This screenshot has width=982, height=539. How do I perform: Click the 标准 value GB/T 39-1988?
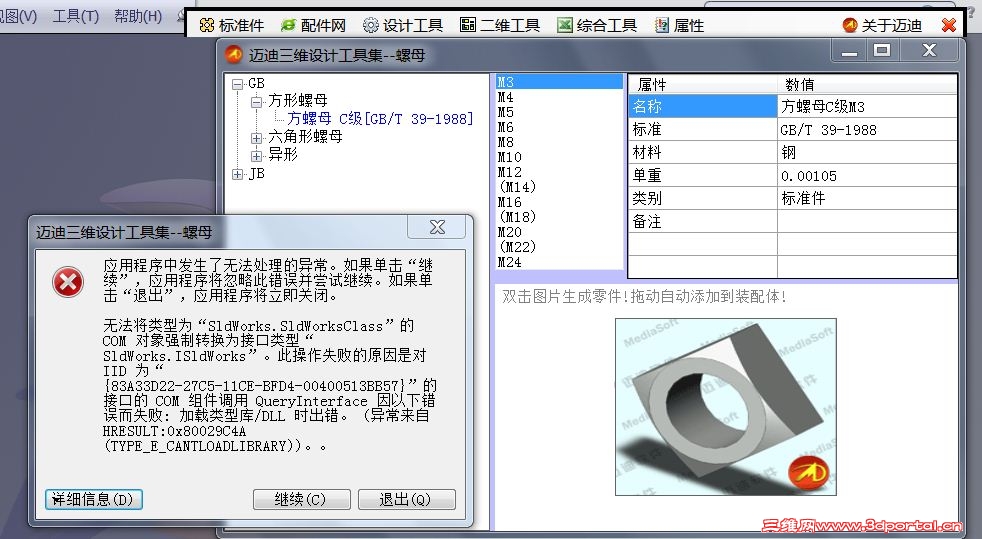click(x=867, y=130)
